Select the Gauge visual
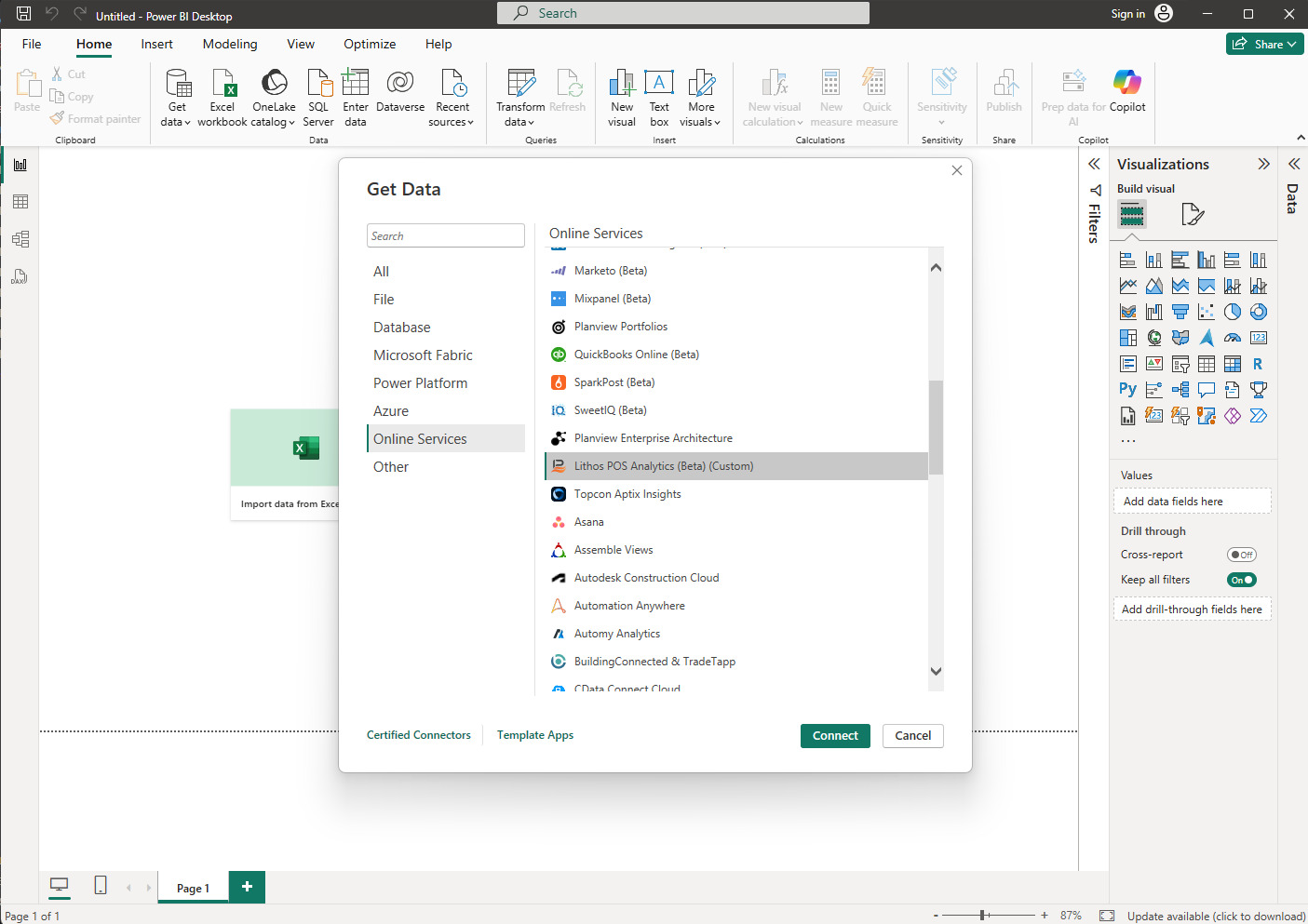 coord(1233,338)
